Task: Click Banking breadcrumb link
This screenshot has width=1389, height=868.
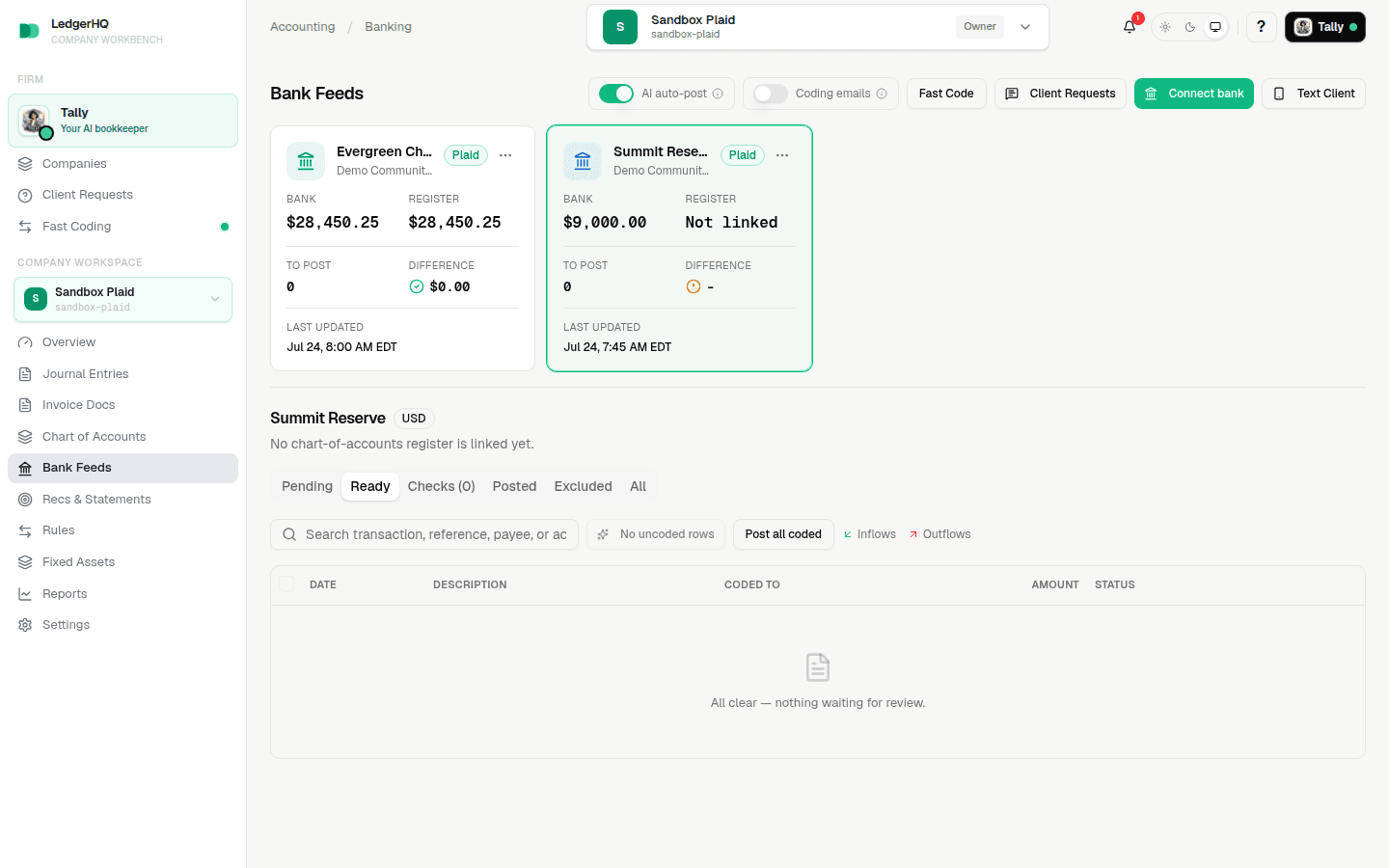Action: click(x=388, y=27)
